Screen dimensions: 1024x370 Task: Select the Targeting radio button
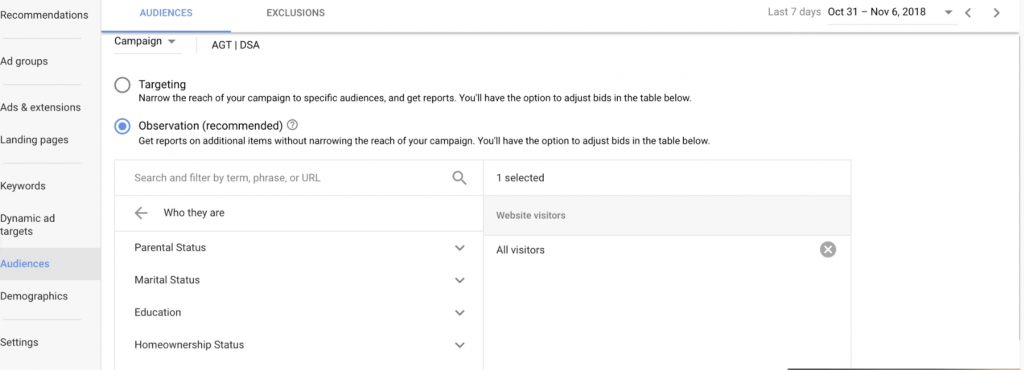point(122,85)
